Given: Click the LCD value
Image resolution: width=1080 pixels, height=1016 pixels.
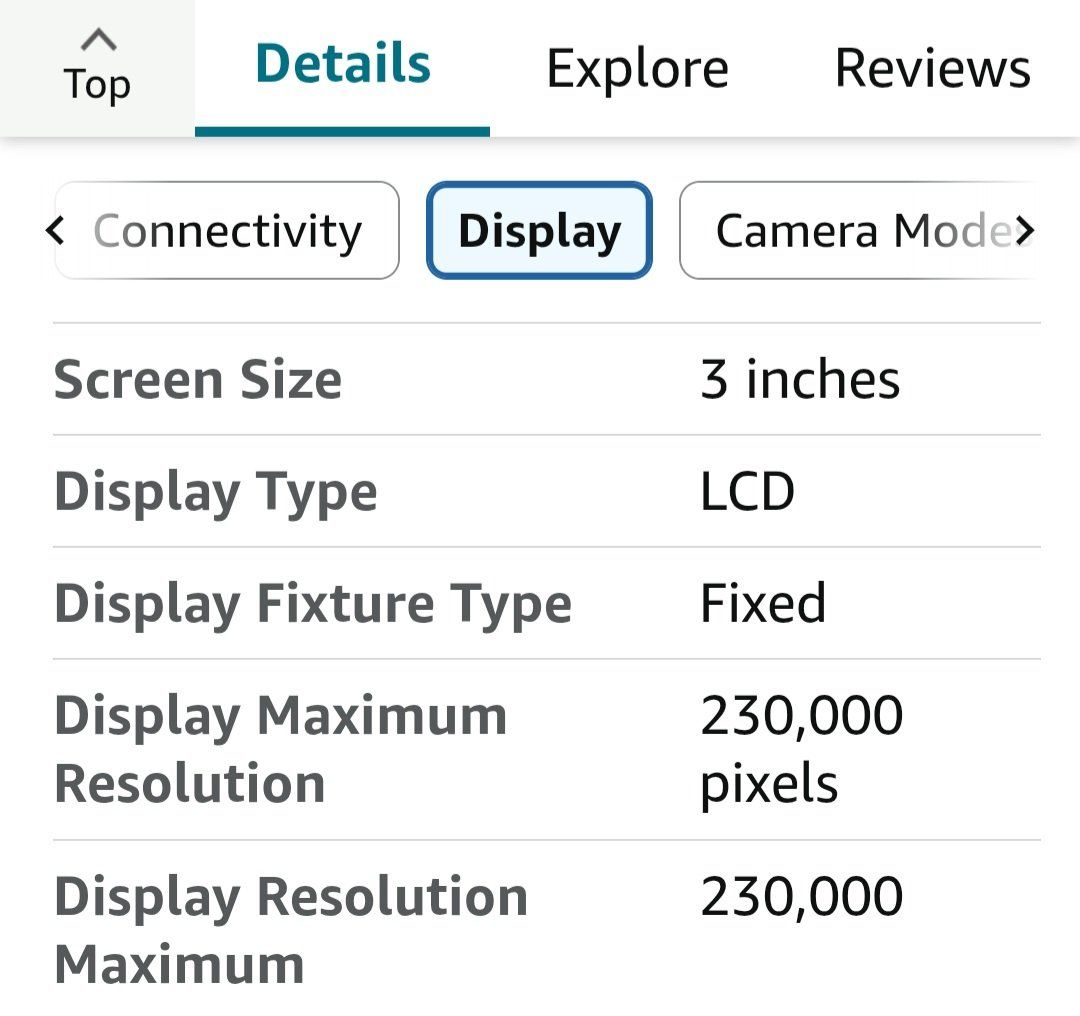Looking at the screenshot, I should click(x=747, y=491).
